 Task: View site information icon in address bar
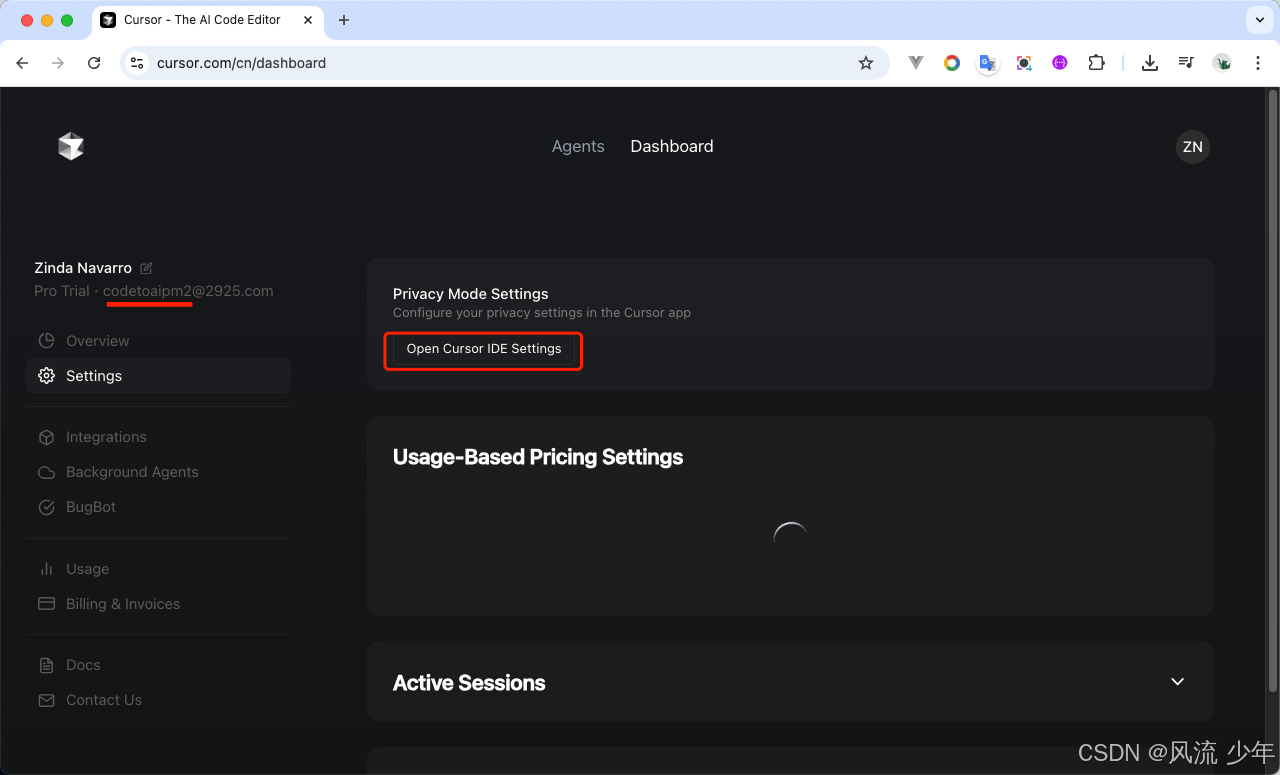click(137, 63)
